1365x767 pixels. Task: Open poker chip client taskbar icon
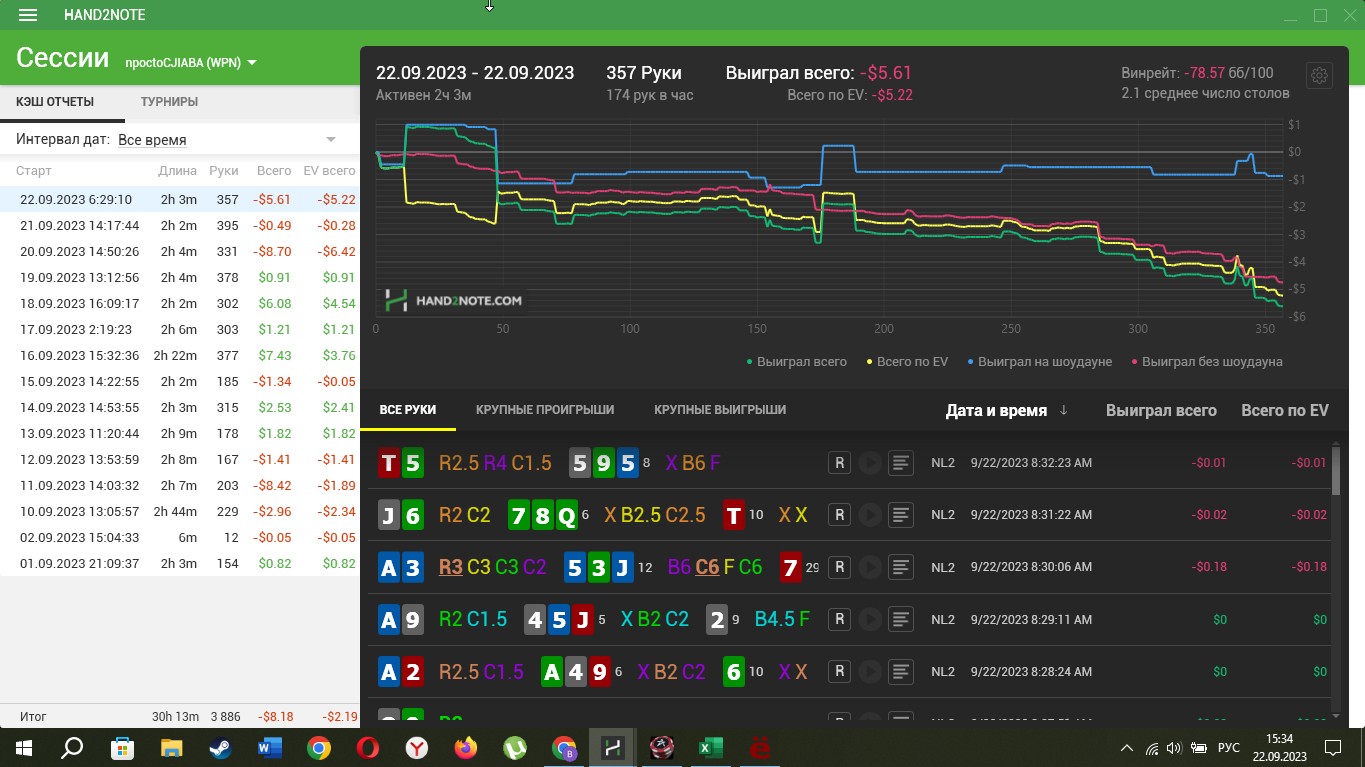[x=662, y=747]
